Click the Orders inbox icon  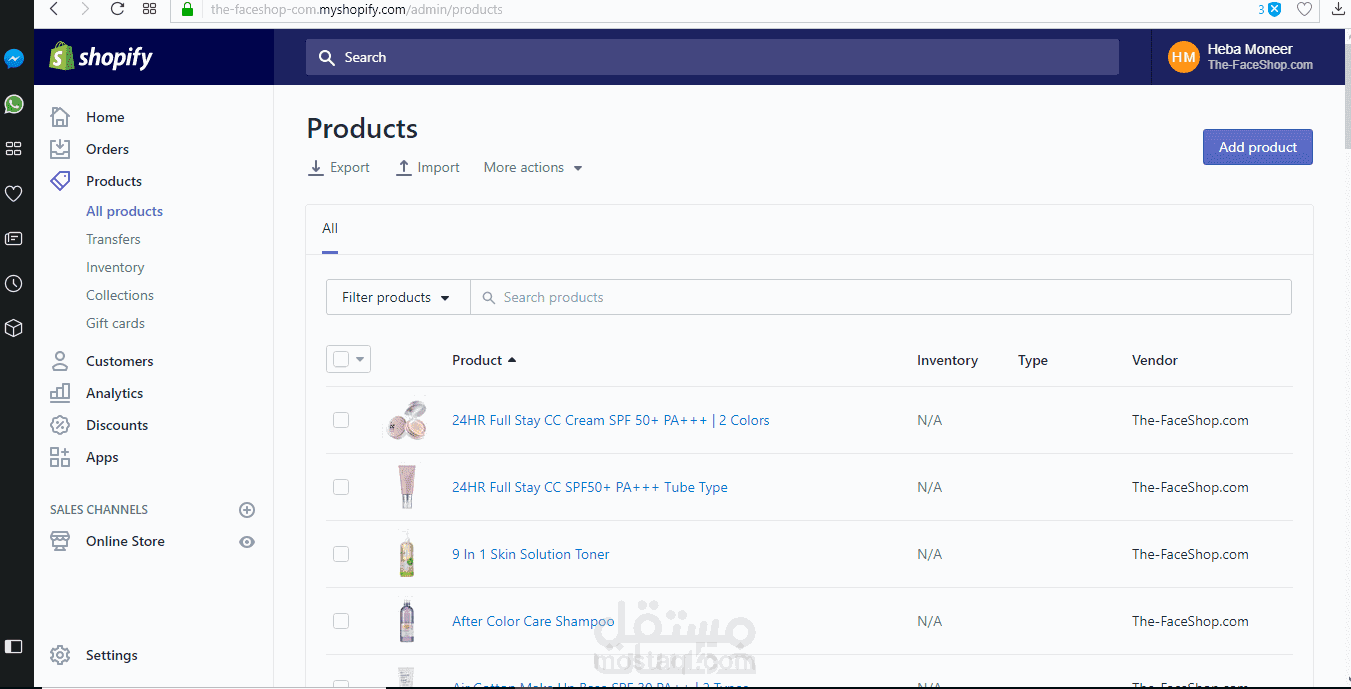pyautogui.click(x=60, y=149)
